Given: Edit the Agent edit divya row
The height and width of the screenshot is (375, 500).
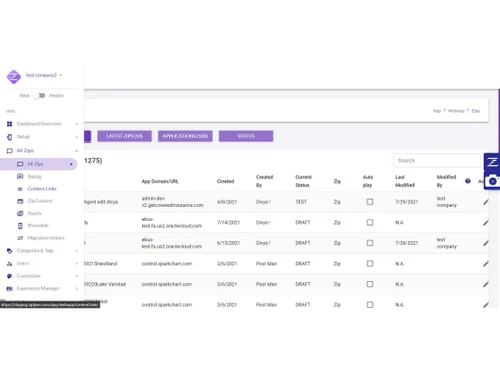Looking at the screenshot, I should pos(486,202).
